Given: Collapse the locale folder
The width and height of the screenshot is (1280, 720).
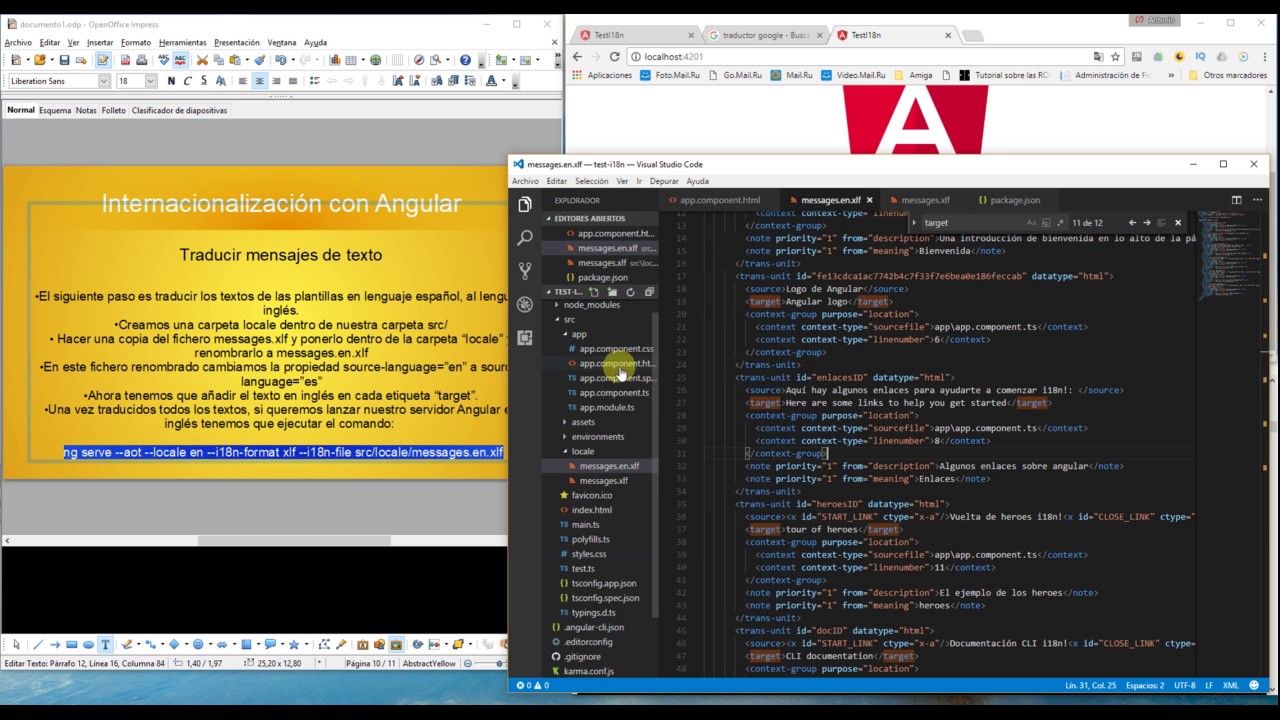Looking at the screenshot, I should pyautogui.click(x=582, y=451).
